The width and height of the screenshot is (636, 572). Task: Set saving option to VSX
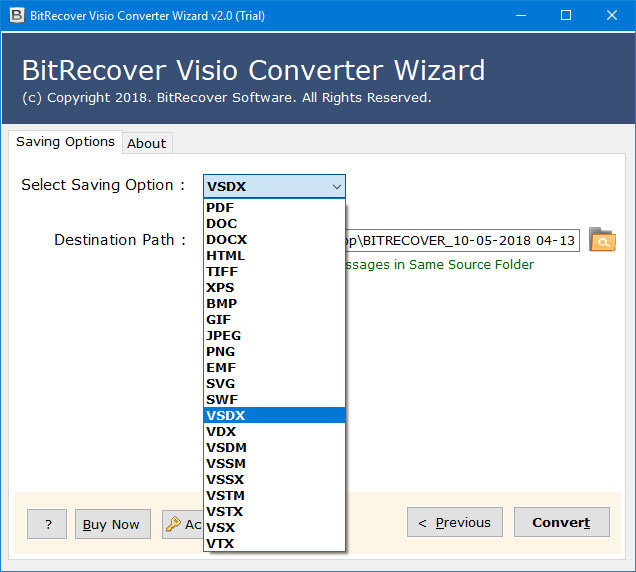tap(274, 528)
